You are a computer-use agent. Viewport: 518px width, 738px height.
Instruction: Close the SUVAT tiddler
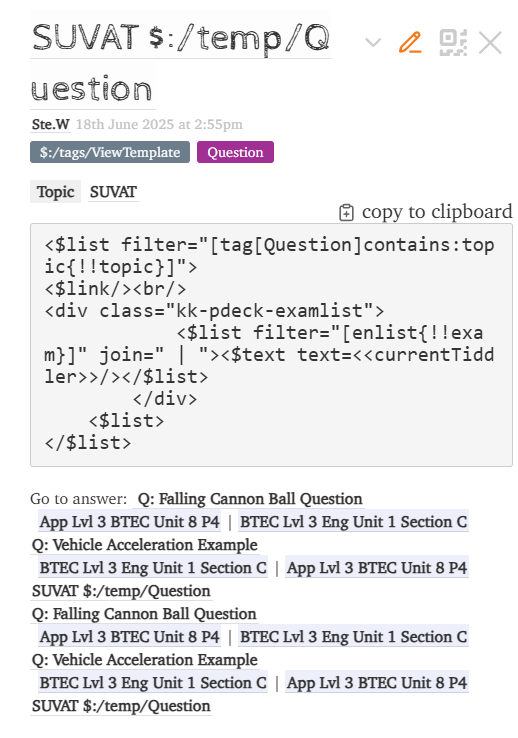click(x=490, y=43)
